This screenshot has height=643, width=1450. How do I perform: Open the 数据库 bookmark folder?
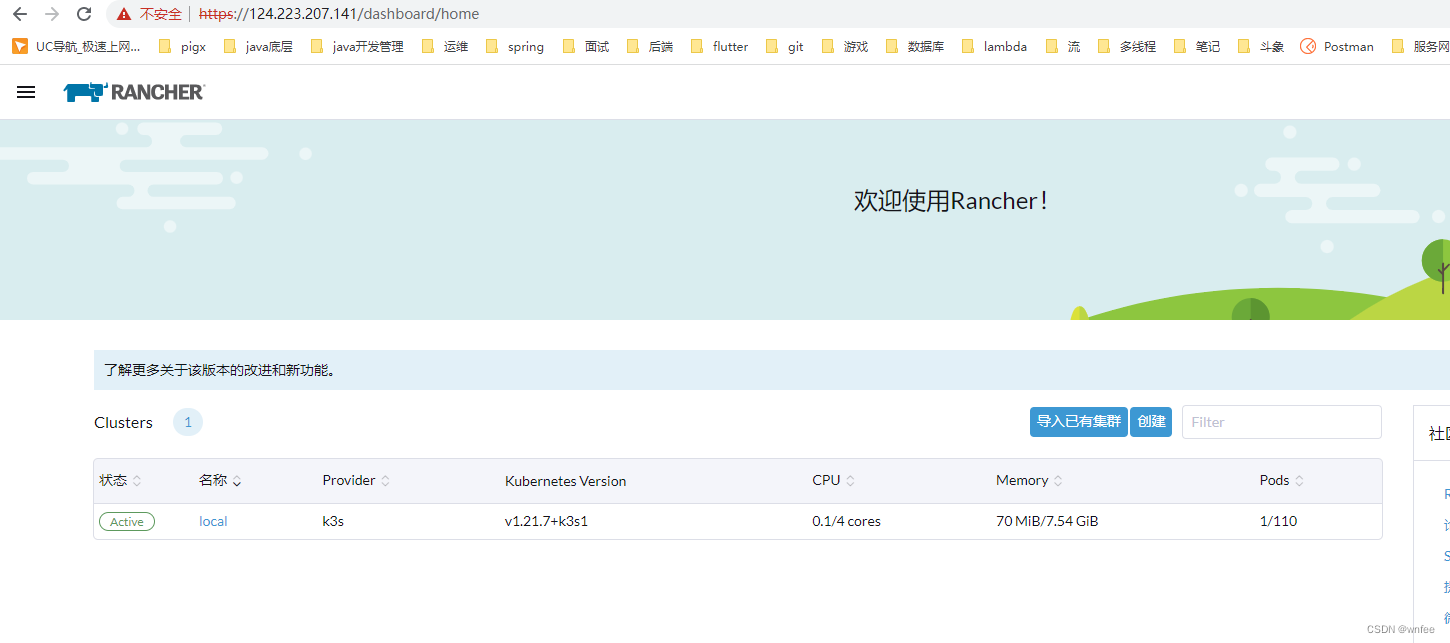coord(914,46)
